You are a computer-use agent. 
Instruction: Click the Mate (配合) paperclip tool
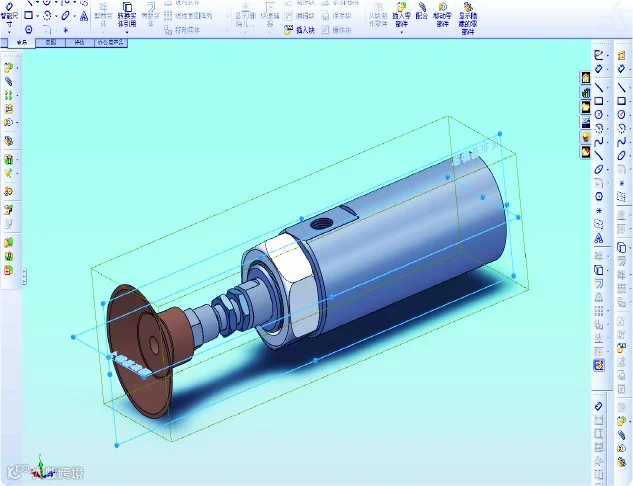(x=422, y=11)
